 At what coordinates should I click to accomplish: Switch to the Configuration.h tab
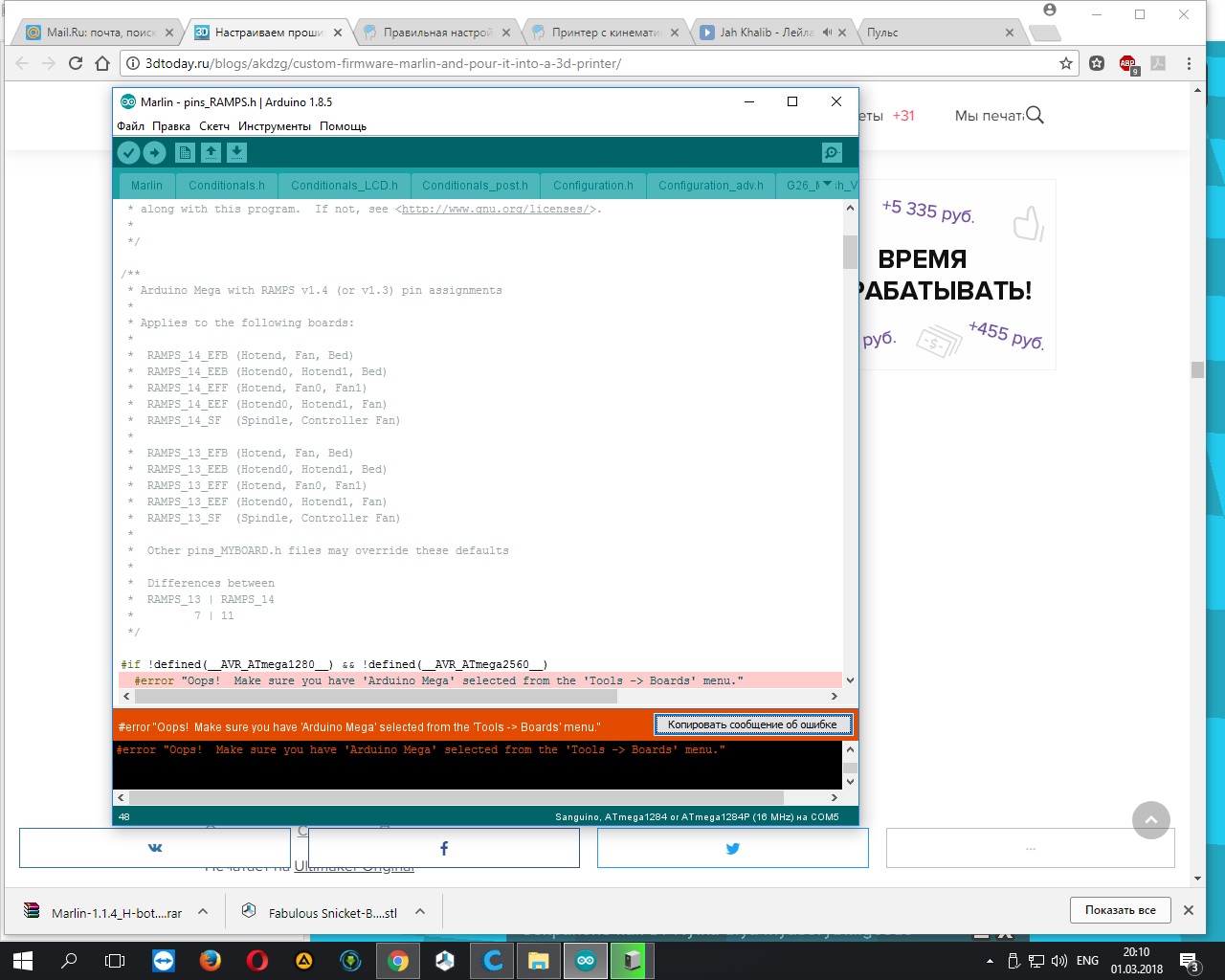[x=592, y=186]
